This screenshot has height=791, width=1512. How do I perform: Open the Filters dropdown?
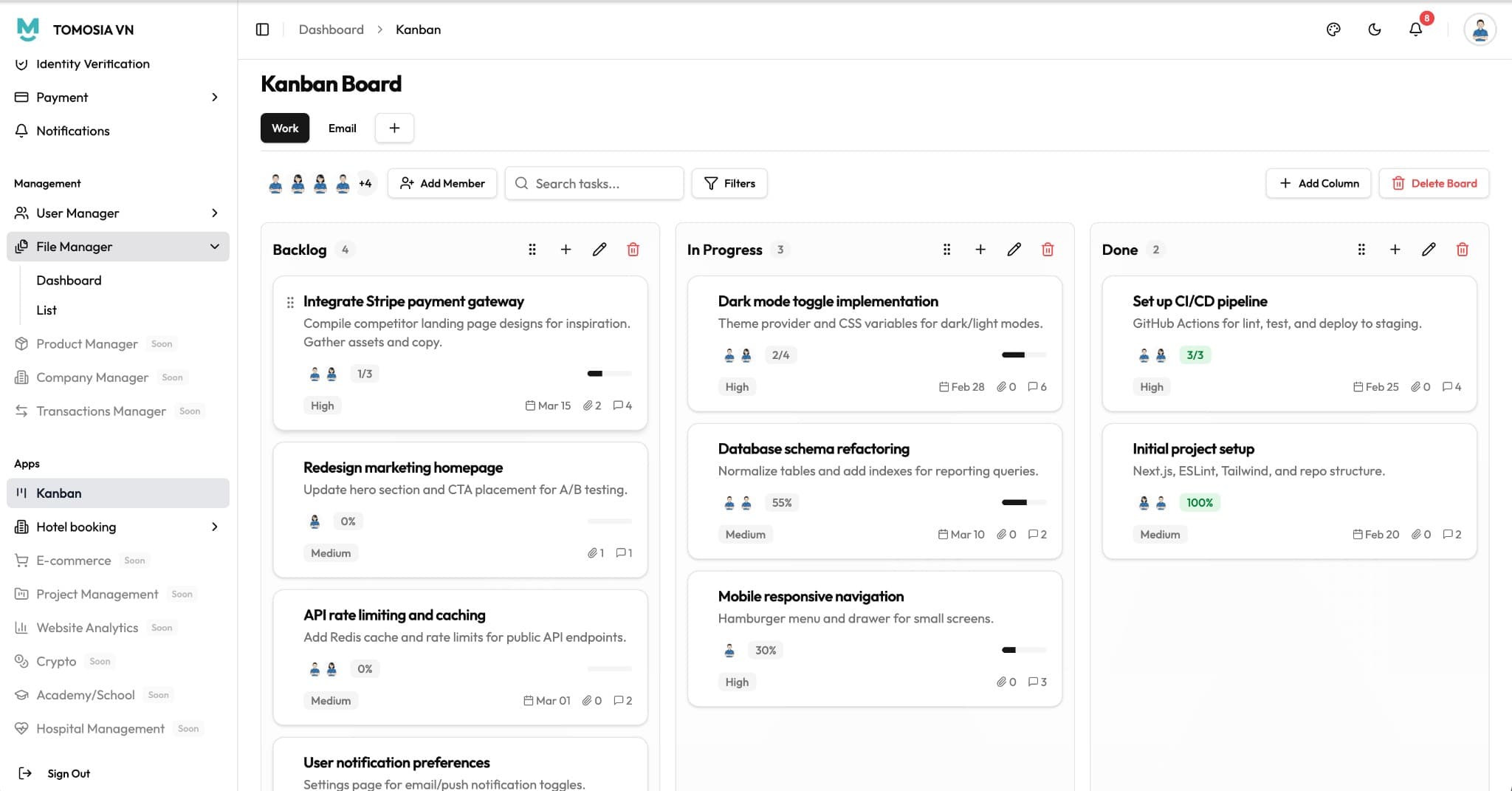click(729, 183)
